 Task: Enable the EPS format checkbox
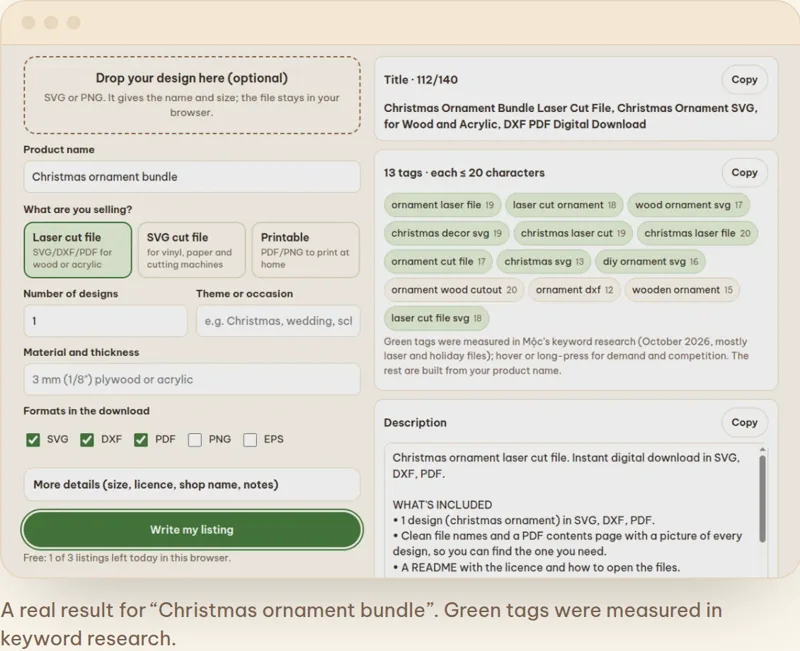(250, 440)
